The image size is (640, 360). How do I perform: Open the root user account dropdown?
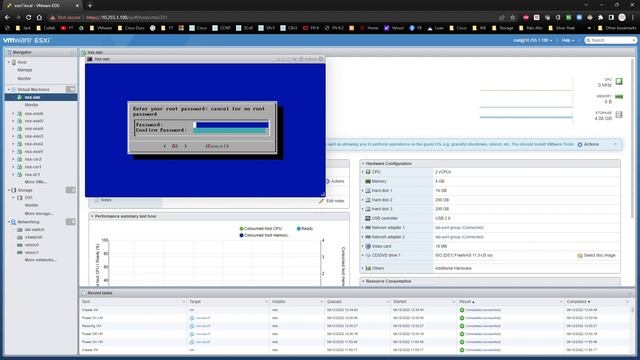click(x=533, y=40)
